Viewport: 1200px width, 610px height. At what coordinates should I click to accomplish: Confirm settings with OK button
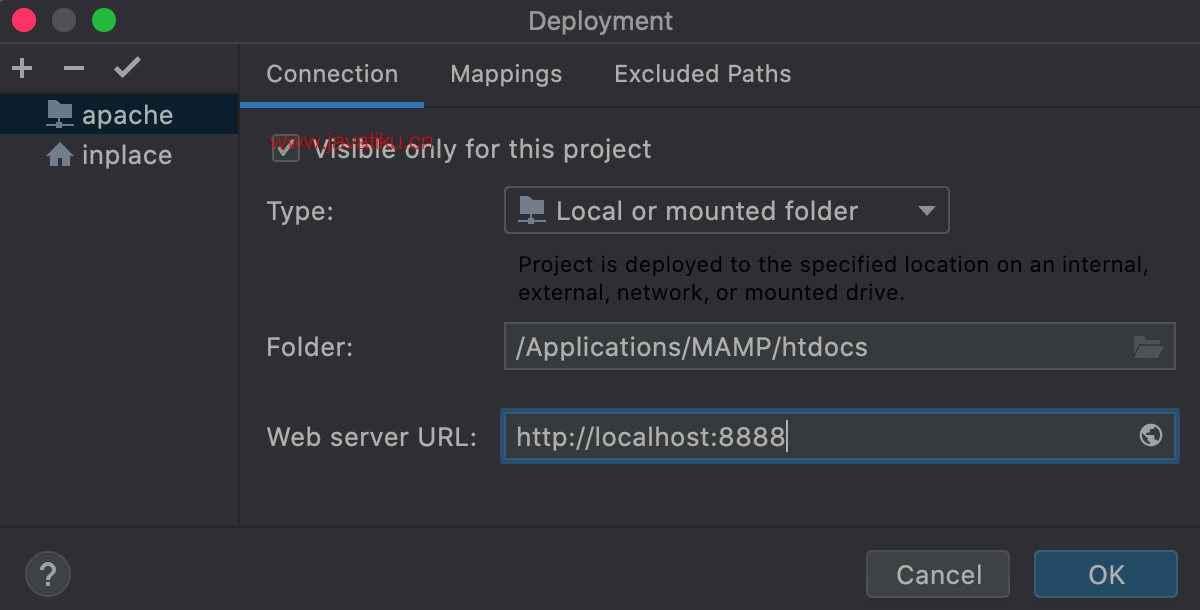point(1106,574)
